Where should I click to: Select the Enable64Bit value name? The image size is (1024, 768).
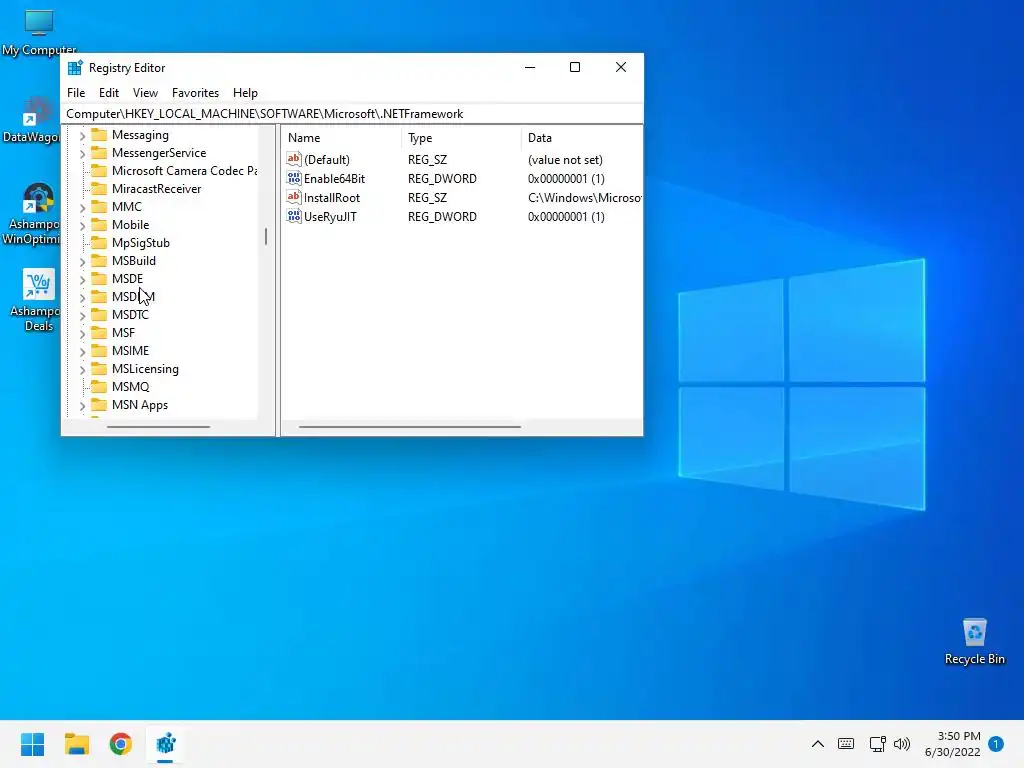coord(334,178)
